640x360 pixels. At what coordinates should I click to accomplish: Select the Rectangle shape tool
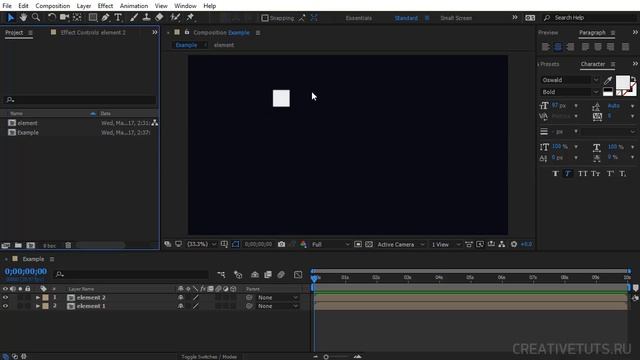93,18
